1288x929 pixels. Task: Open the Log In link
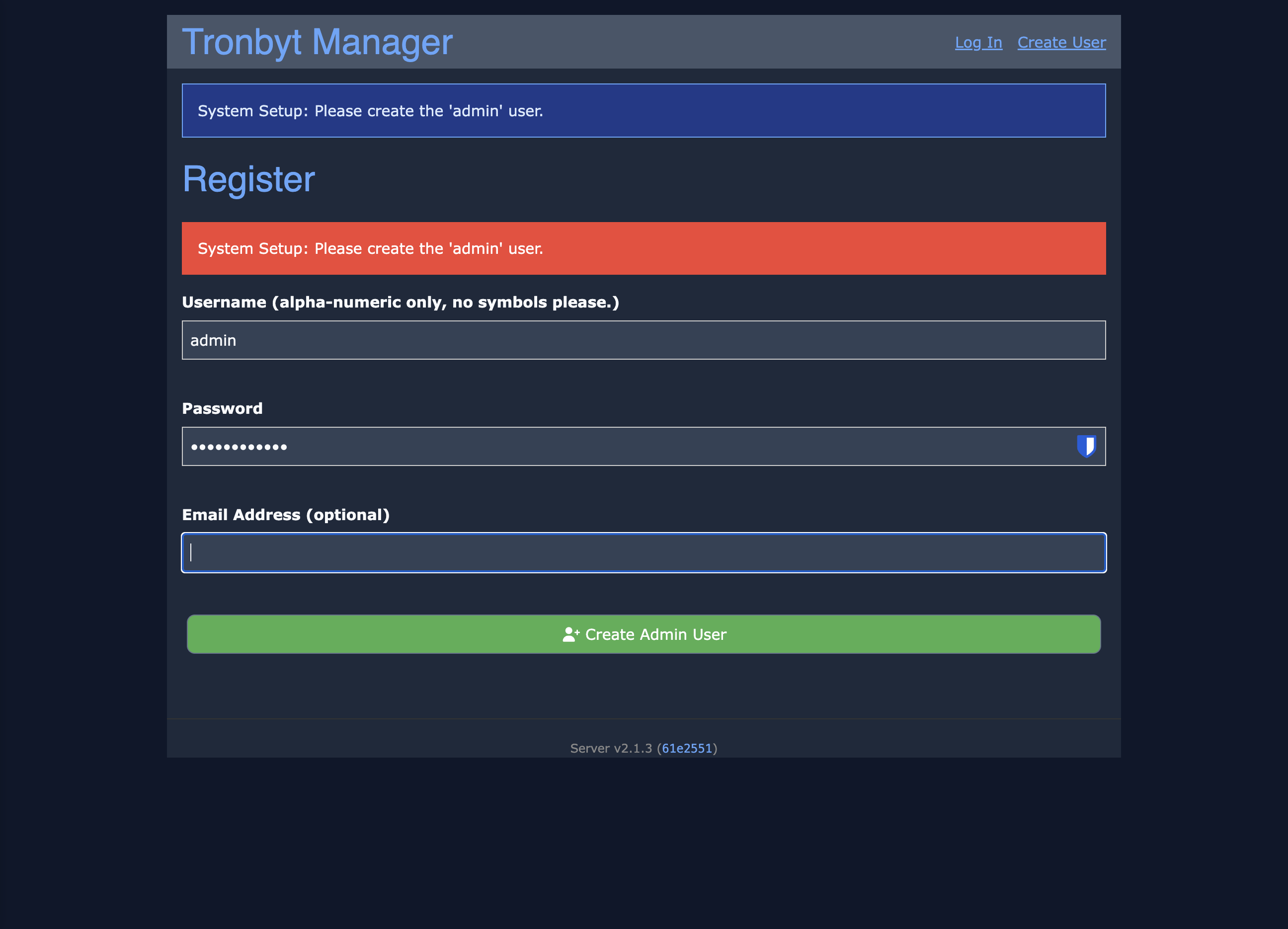point(978,43)
